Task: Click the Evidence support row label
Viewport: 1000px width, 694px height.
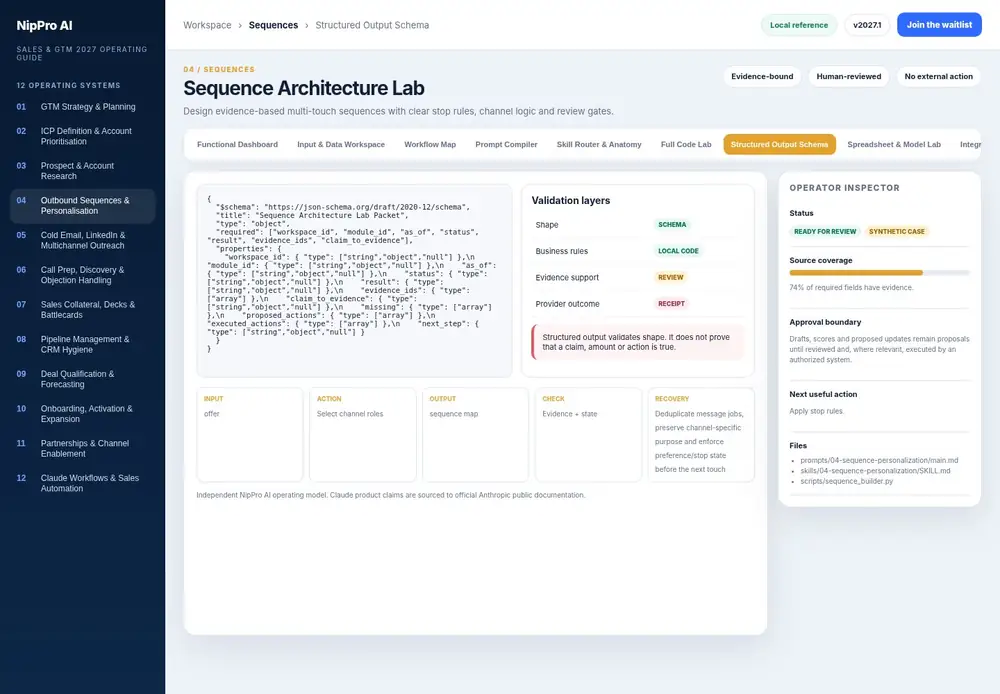Action: [567, 277]
